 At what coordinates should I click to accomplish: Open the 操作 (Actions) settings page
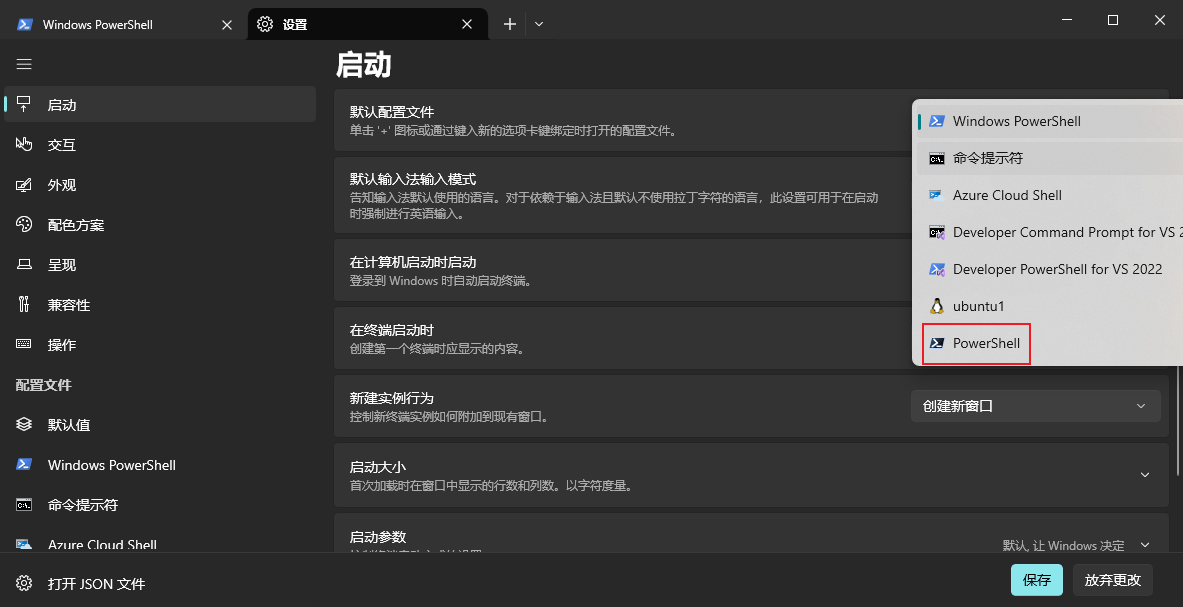point(61,345)
